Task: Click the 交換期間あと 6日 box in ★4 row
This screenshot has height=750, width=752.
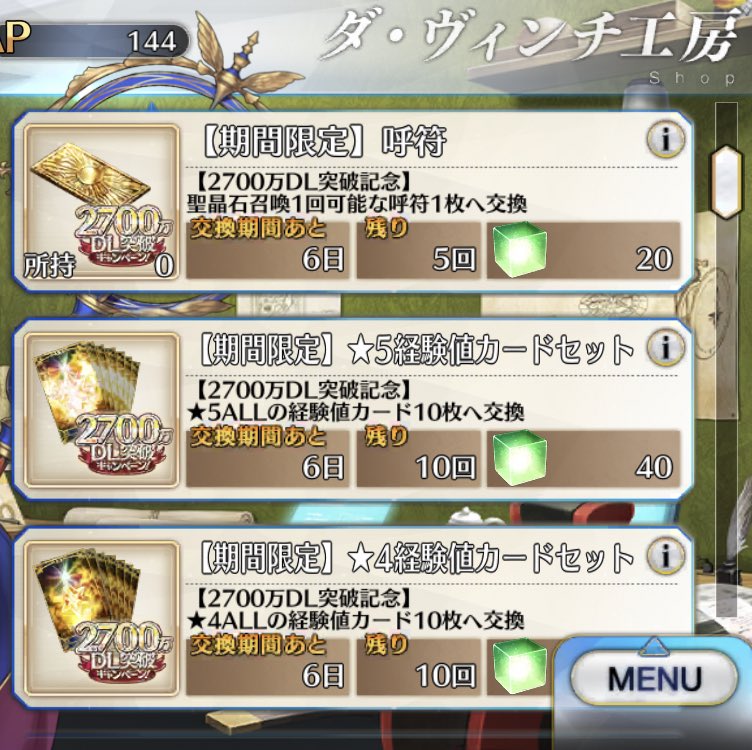Action: click(268, 666)
